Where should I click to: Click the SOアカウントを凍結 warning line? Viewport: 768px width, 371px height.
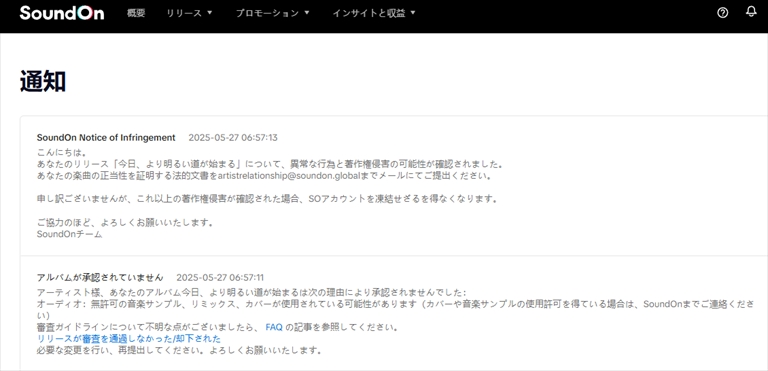(x=267, y=199)
